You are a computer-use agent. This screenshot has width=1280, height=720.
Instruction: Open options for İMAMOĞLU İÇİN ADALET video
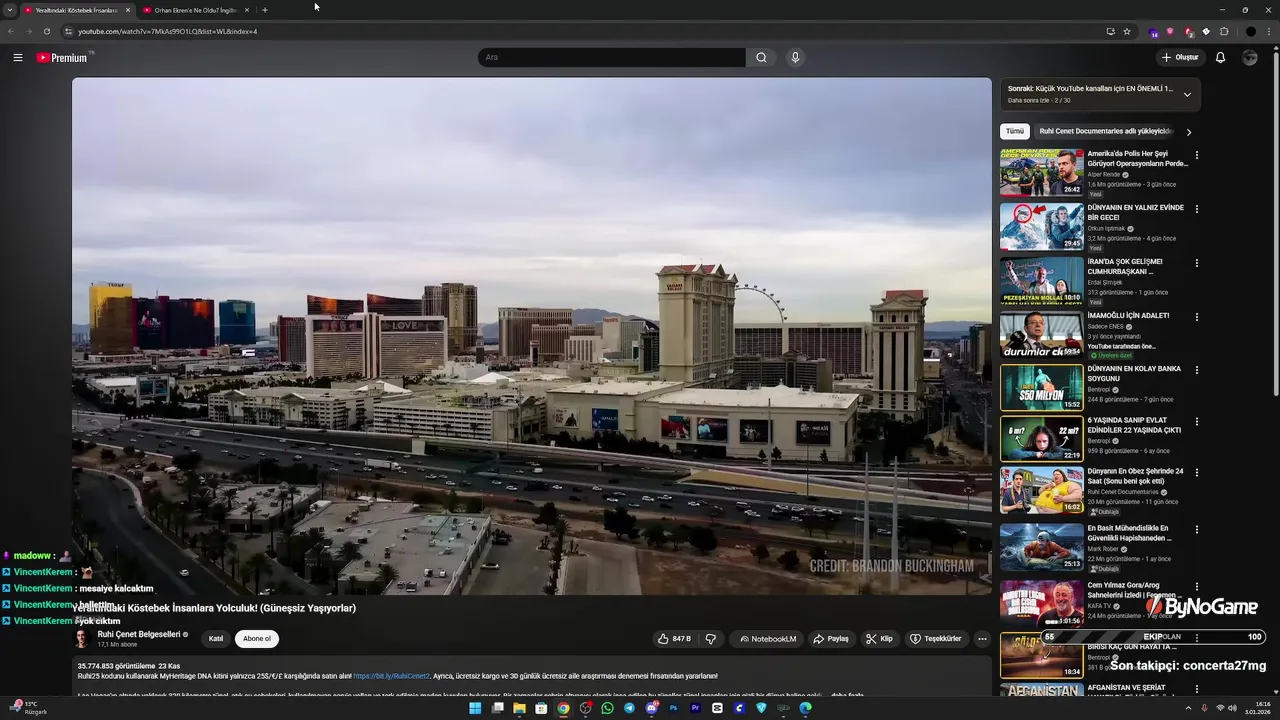[x=1197, y=316]
